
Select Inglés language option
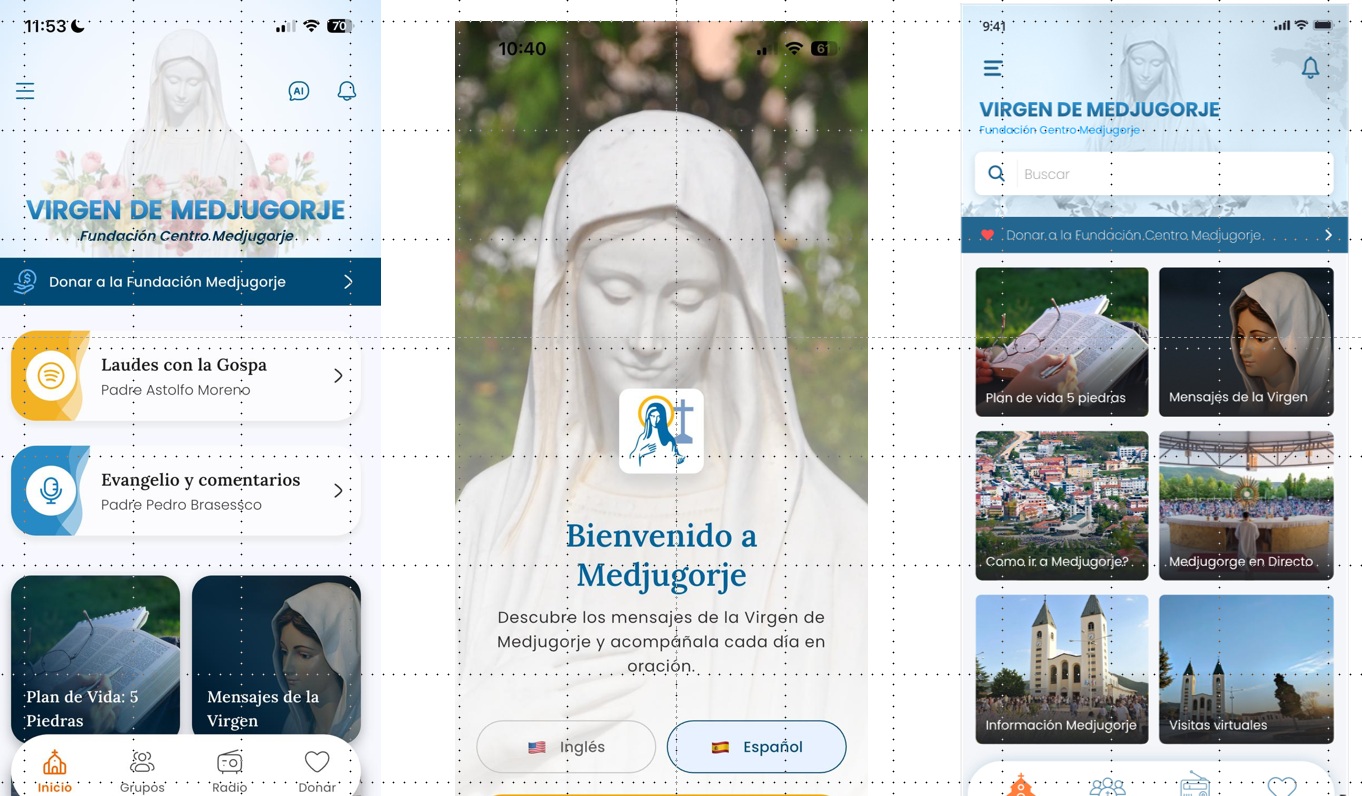pyautogui.click(x=566, y=747)
